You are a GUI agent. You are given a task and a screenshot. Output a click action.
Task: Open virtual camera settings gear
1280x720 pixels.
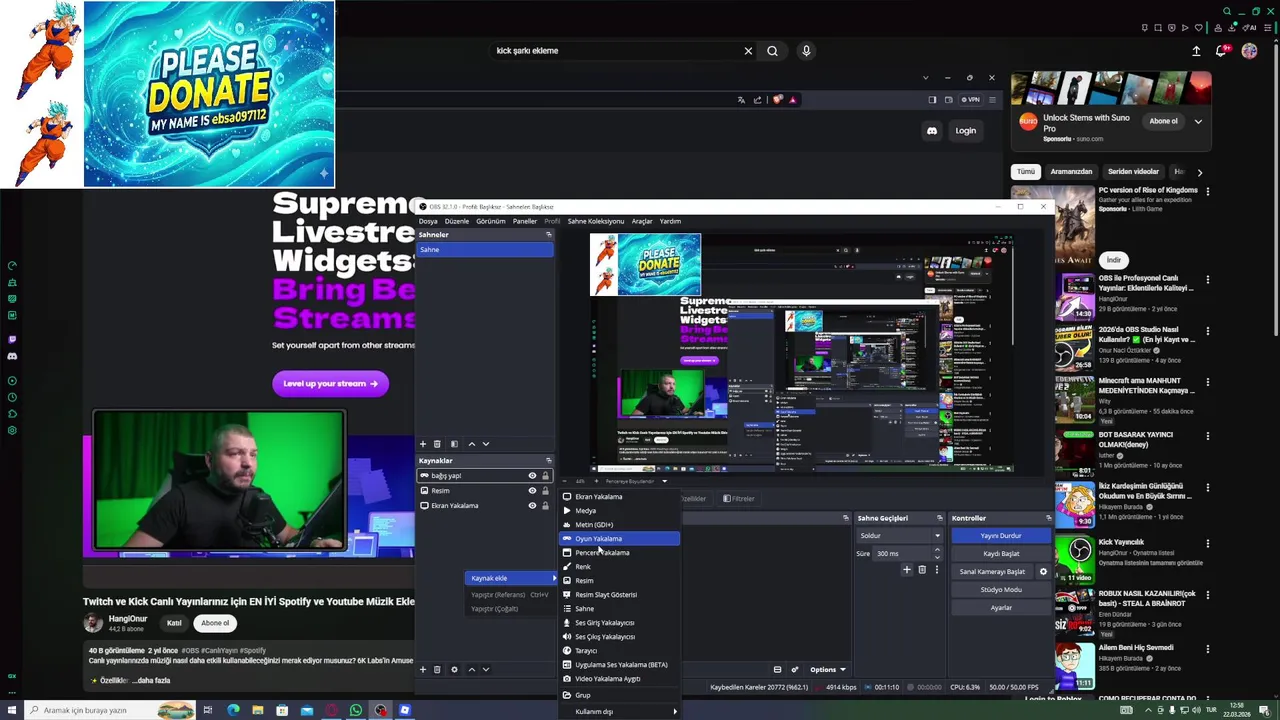point(1043,572)
